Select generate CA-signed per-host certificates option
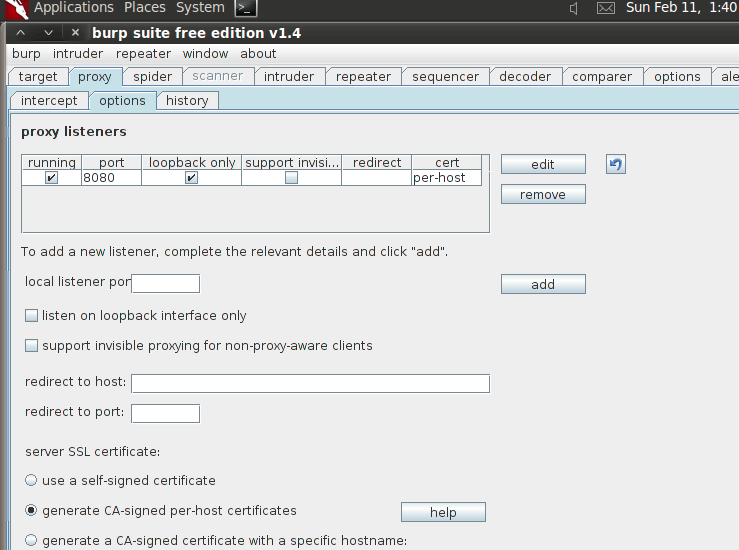 coord(32,511)
